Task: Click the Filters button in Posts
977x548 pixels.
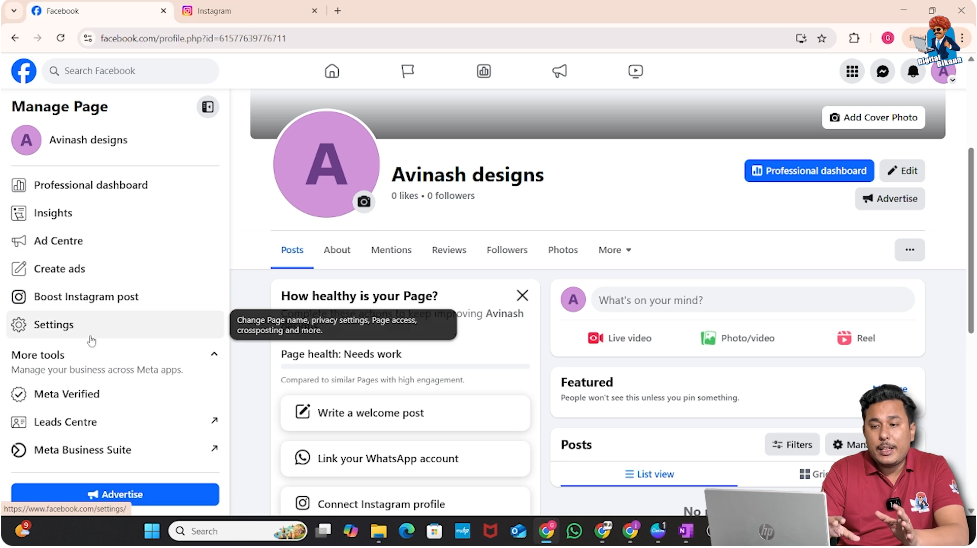Action: 792,445
